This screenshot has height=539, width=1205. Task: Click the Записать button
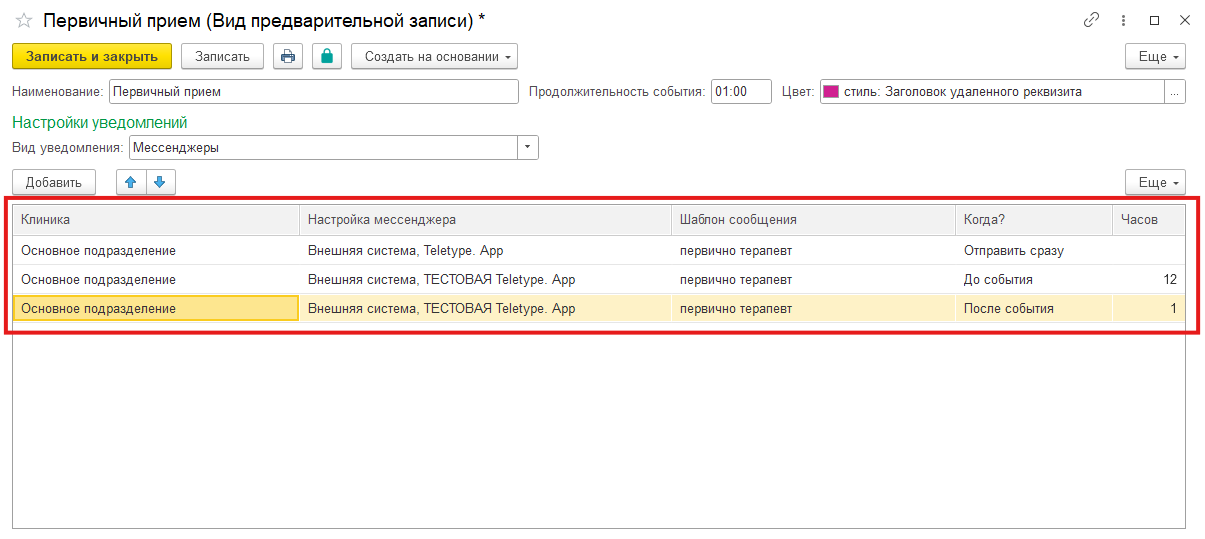[222, 56]
